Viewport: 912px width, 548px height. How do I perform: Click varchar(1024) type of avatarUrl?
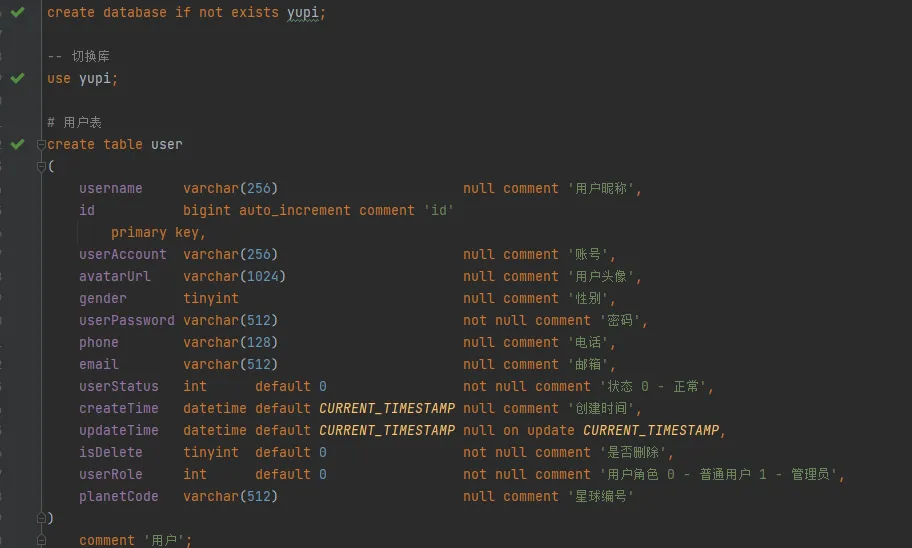coord(234,276)
